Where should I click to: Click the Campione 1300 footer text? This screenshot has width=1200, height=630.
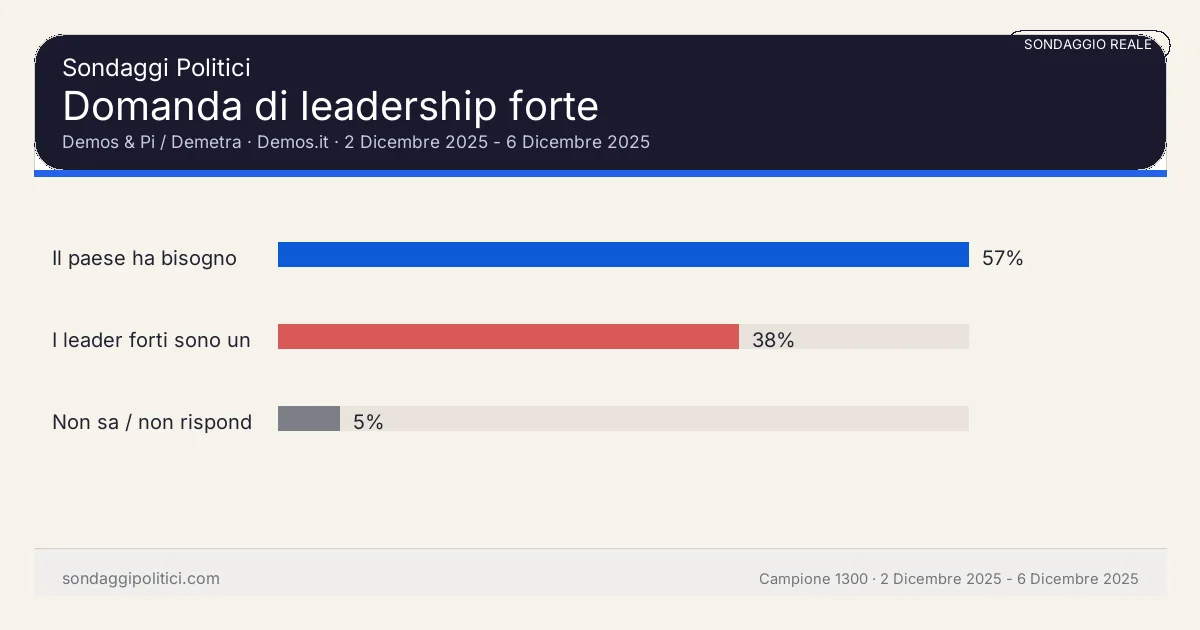[x=813, y=579]
